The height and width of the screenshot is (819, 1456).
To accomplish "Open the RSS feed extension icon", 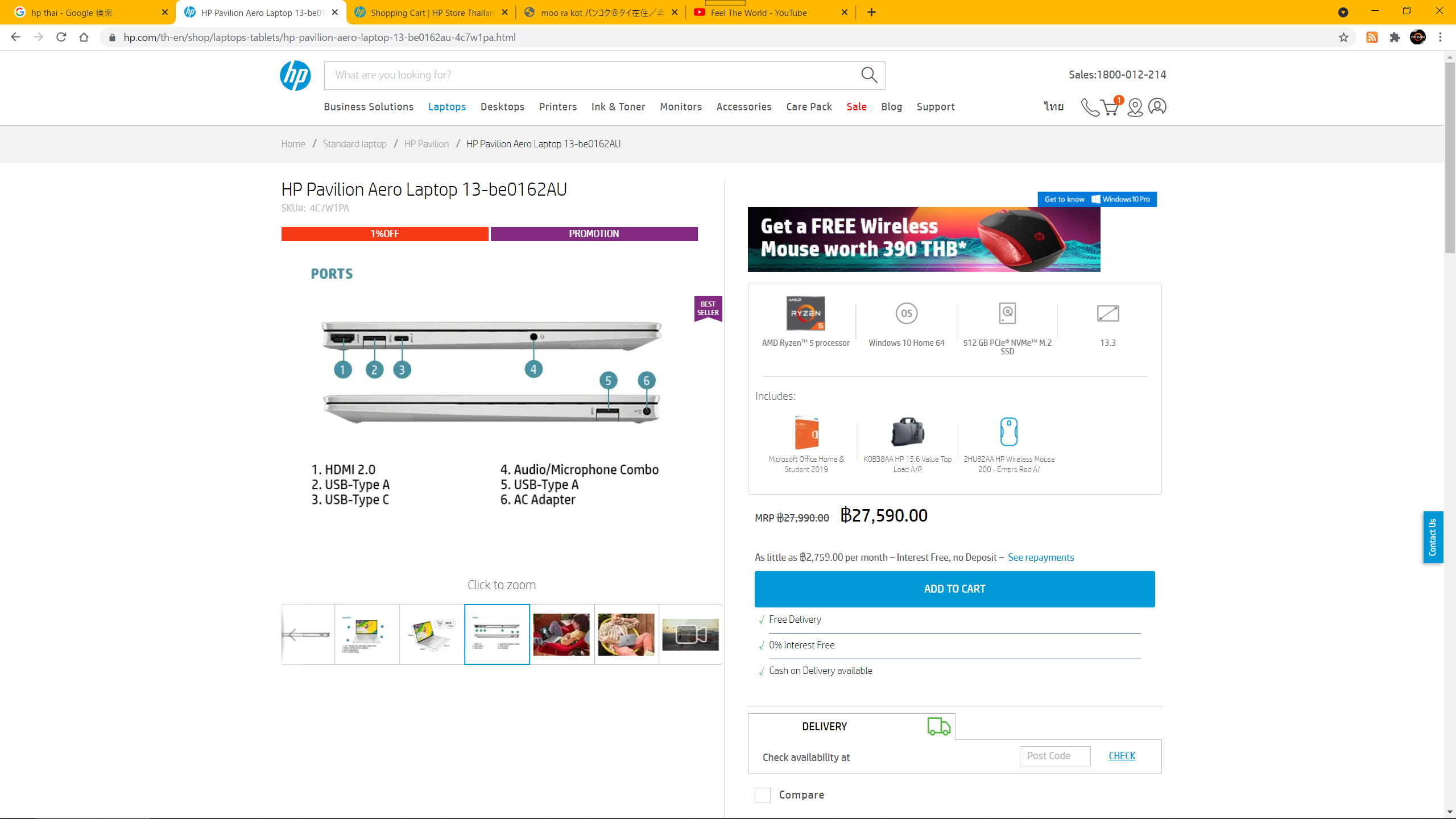I will click(x=1372, y=38).
